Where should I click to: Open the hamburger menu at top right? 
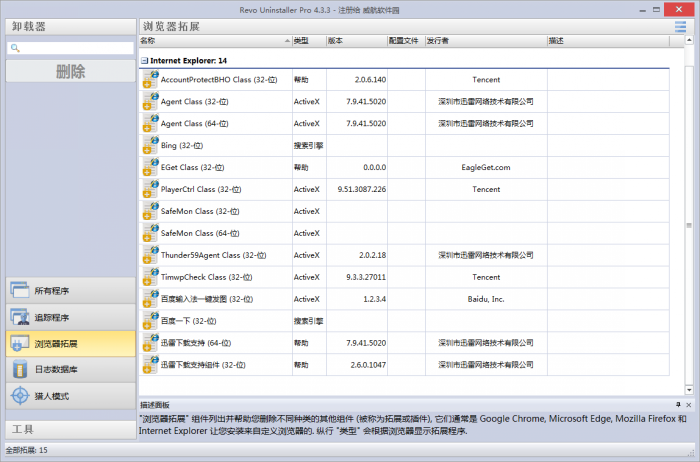pos(680,26)
